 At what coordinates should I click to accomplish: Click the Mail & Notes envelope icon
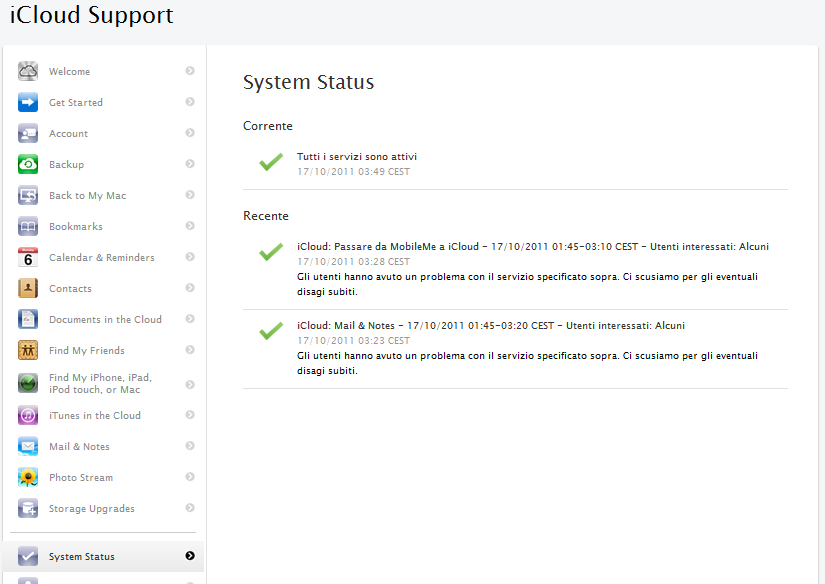pyautogui.click(x=28, y=446)
